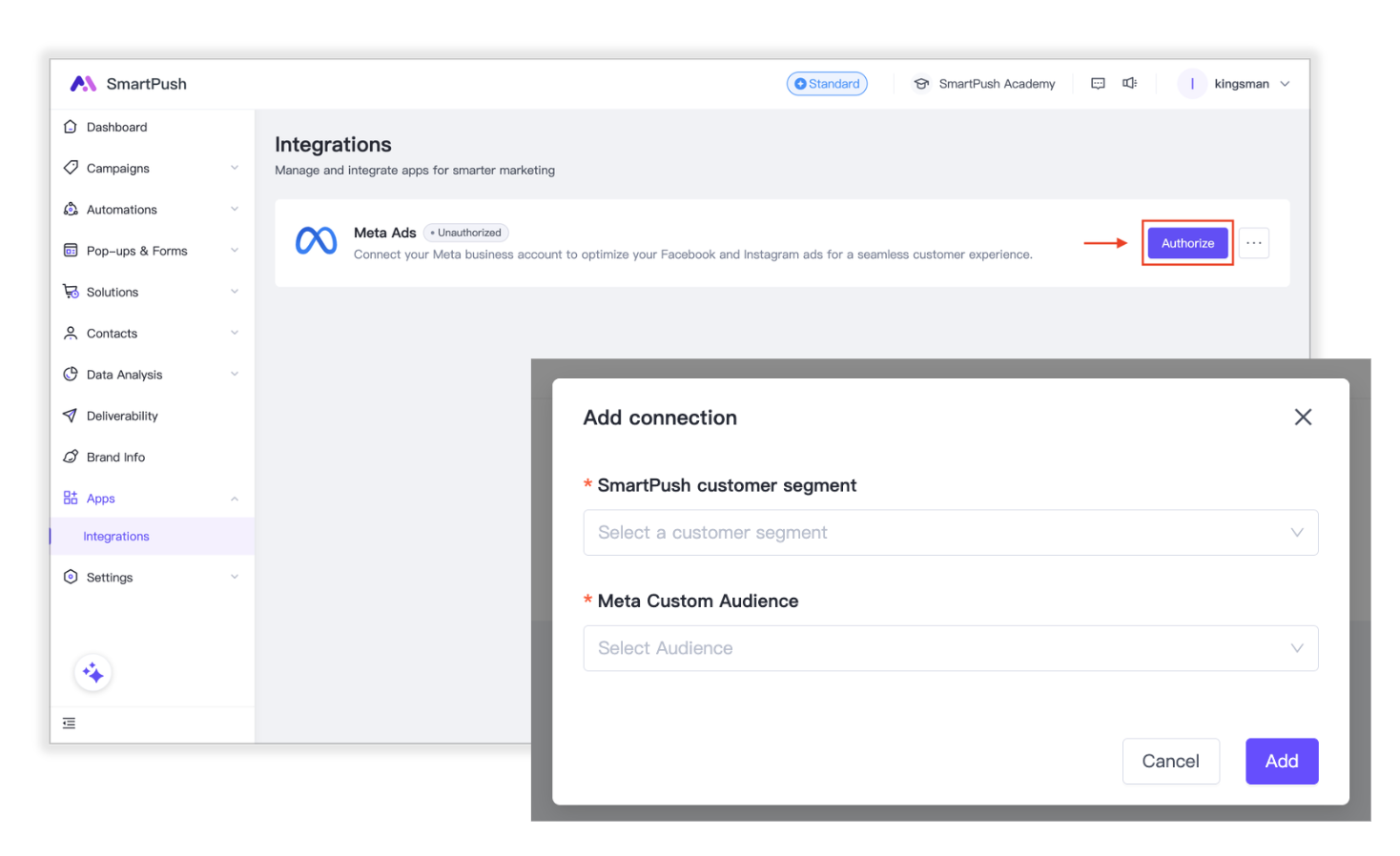Expand the Contacts menu chevron
Viewport: 1400px width, 856px height.
235,333
